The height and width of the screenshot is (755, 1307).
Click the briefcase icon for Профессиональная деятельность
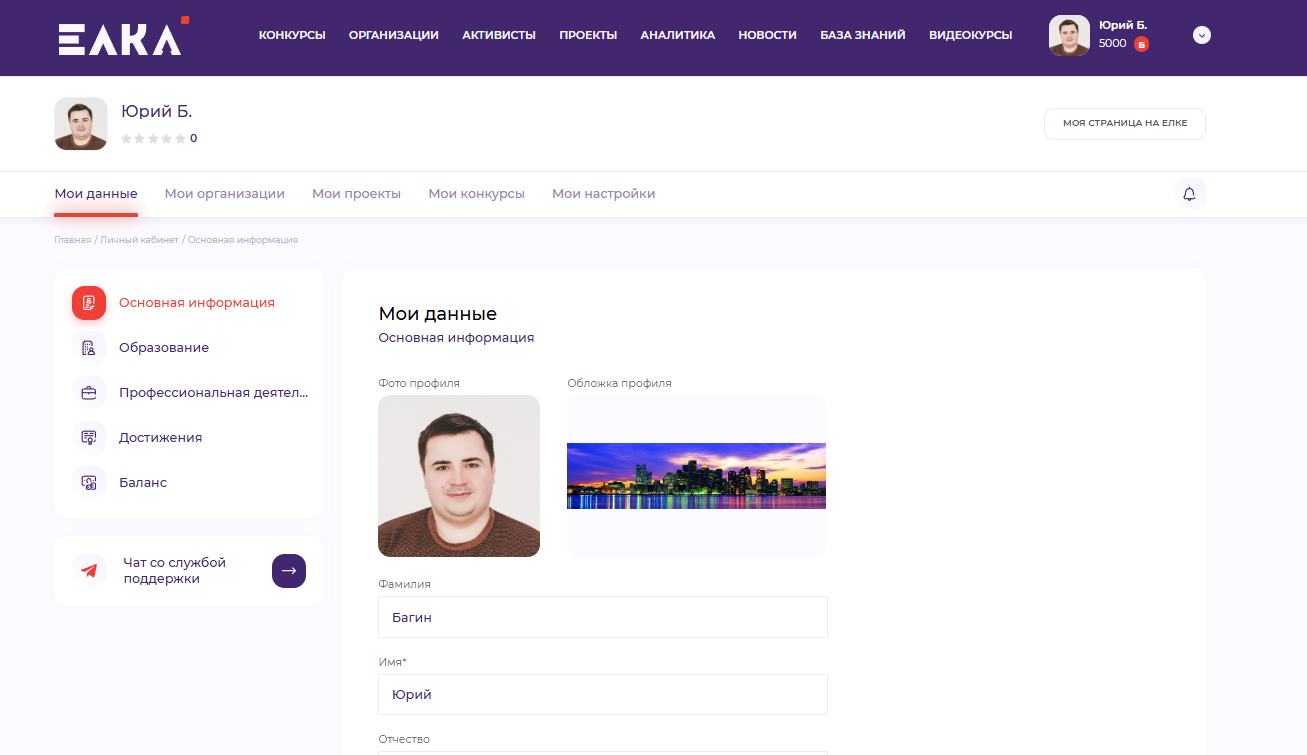point(89,393)
